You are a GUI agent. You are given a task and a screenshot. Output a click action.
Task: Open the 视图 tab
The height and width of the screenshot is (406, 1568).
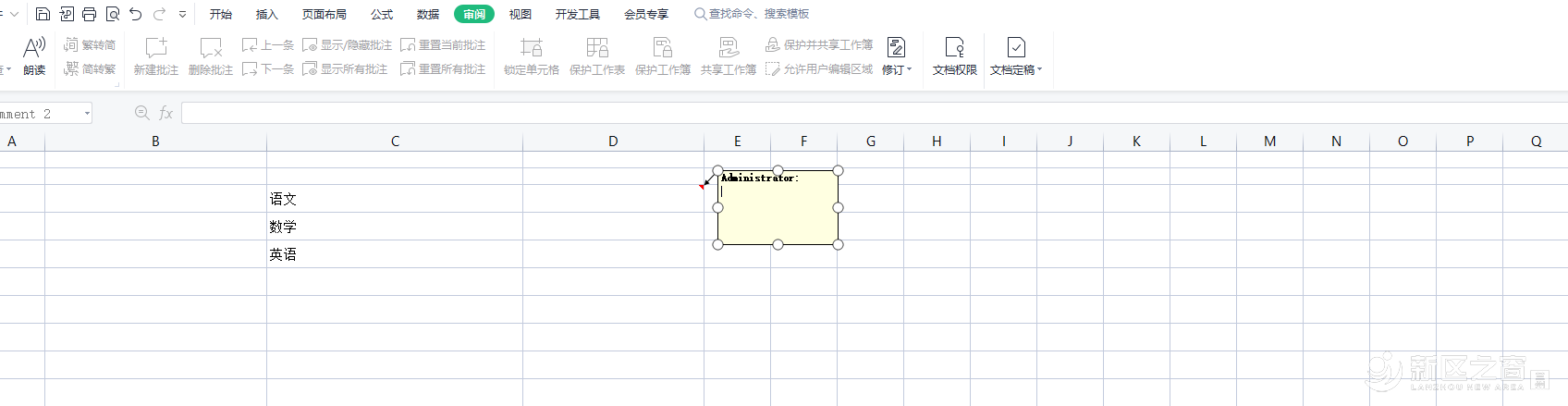520,14
